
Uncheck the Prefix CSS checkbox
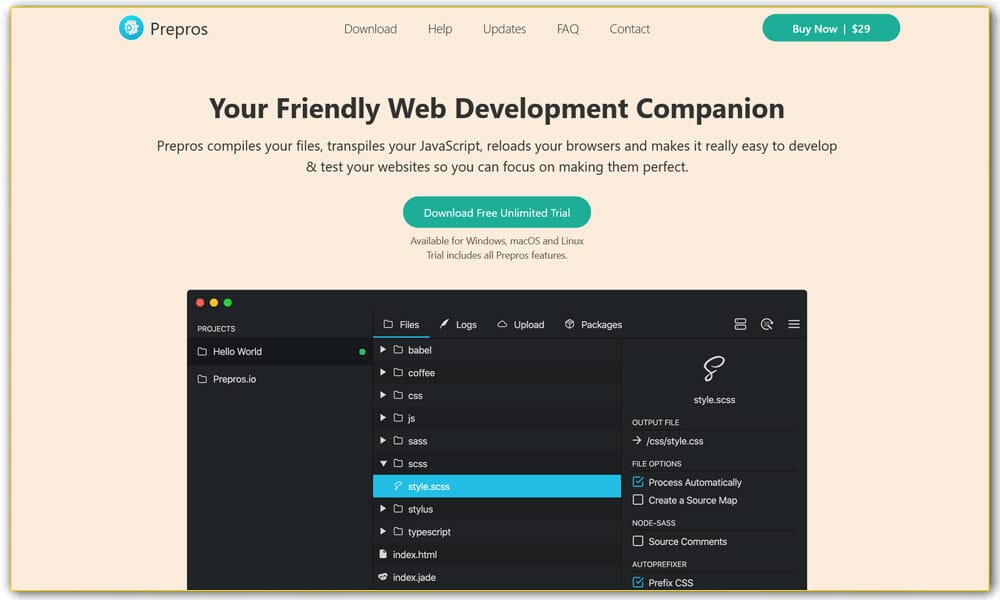[x=638, y=582]
